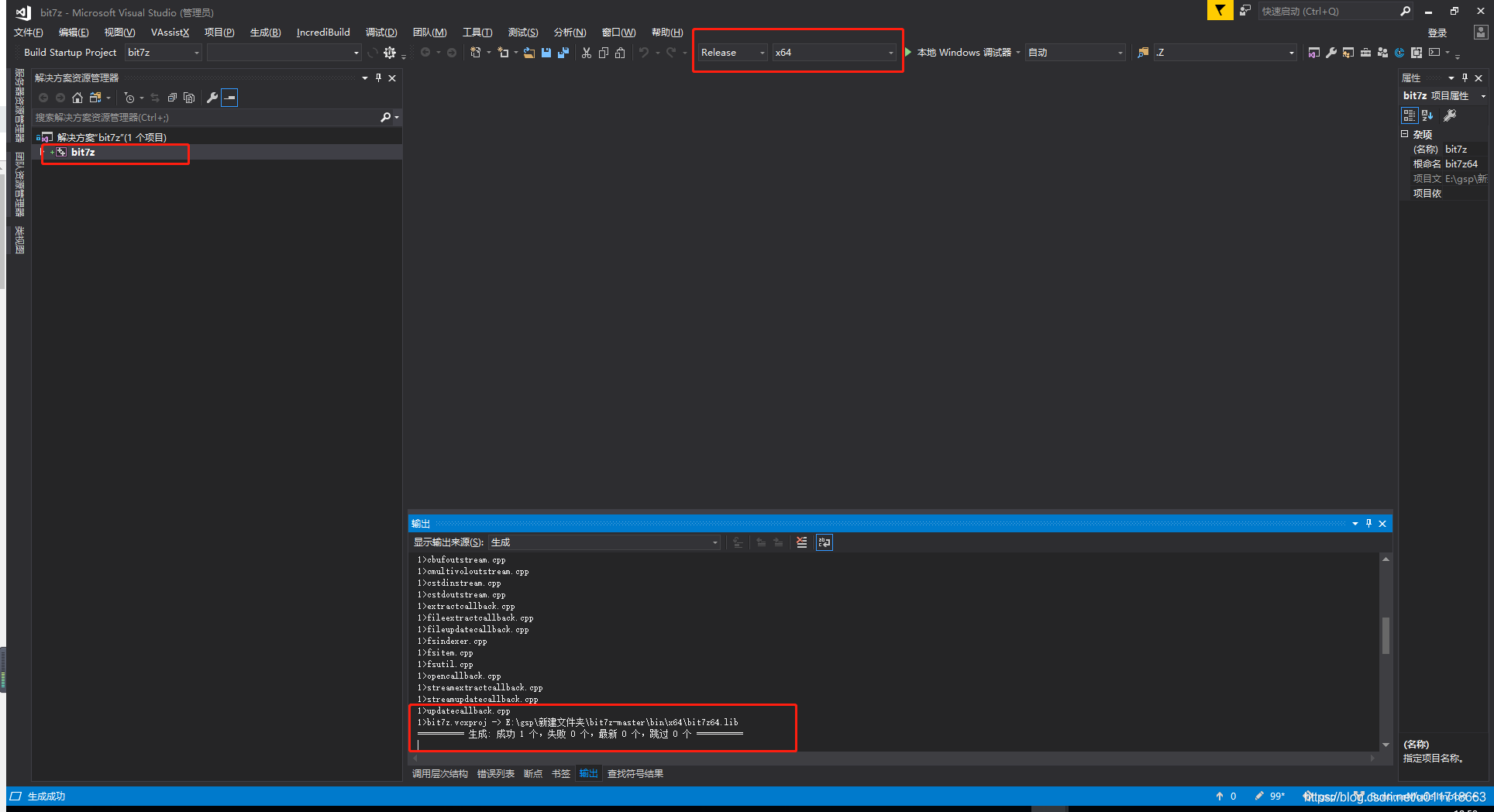This screenshot has width=1494, height=812.
Task: Open the 显示输出来源 source dropdown
Action: tap(604, 542)
